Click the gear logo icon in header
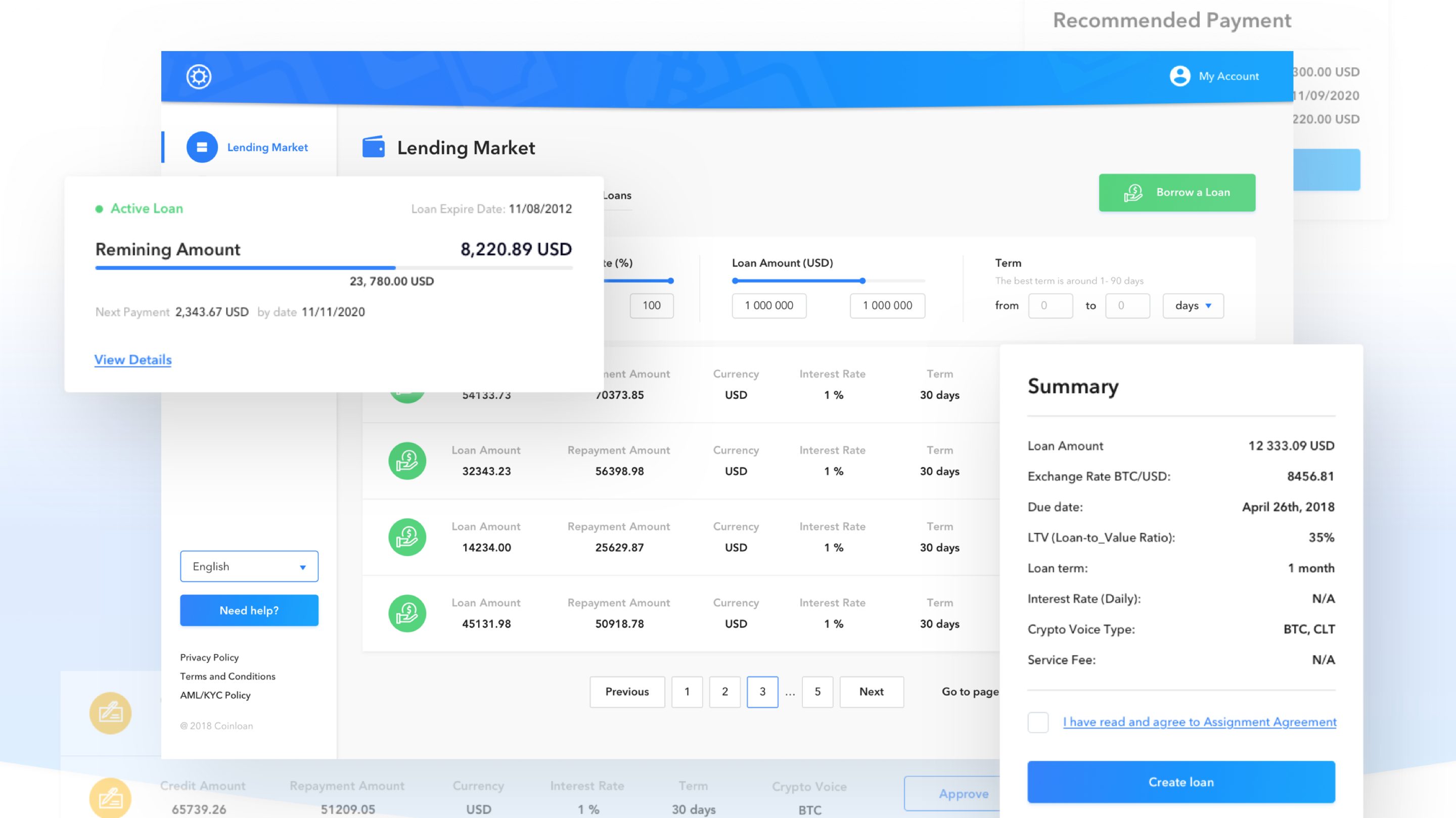This screenshot has height=818, width=1456. click(x=199, y=76)
